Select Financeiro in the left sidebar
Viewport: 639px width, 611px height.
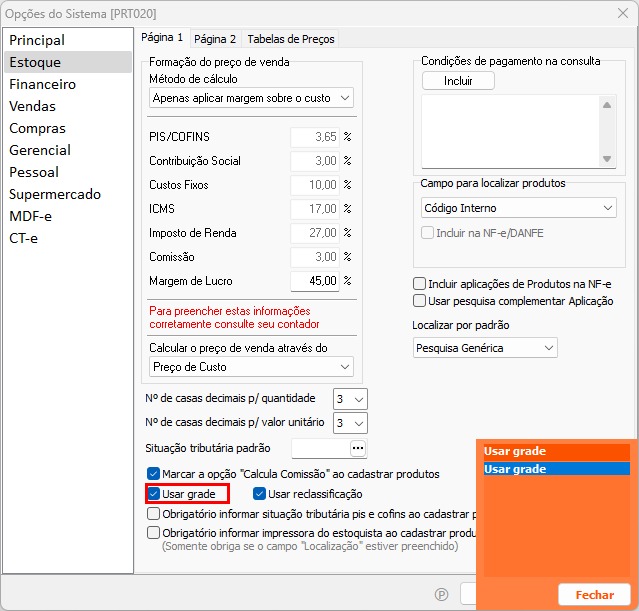pyautogui.click(x=42, y=84)
